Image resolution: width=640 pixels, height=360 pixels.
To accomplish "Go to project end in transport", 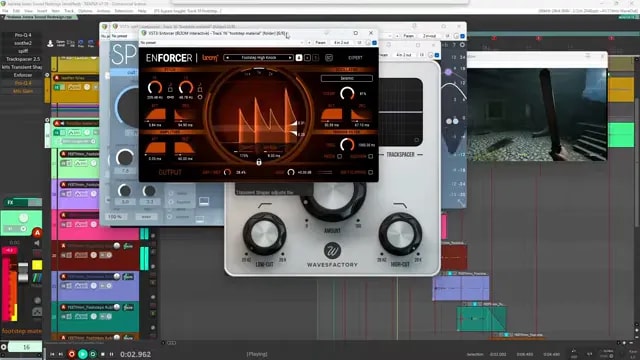I will pos(61,354).
